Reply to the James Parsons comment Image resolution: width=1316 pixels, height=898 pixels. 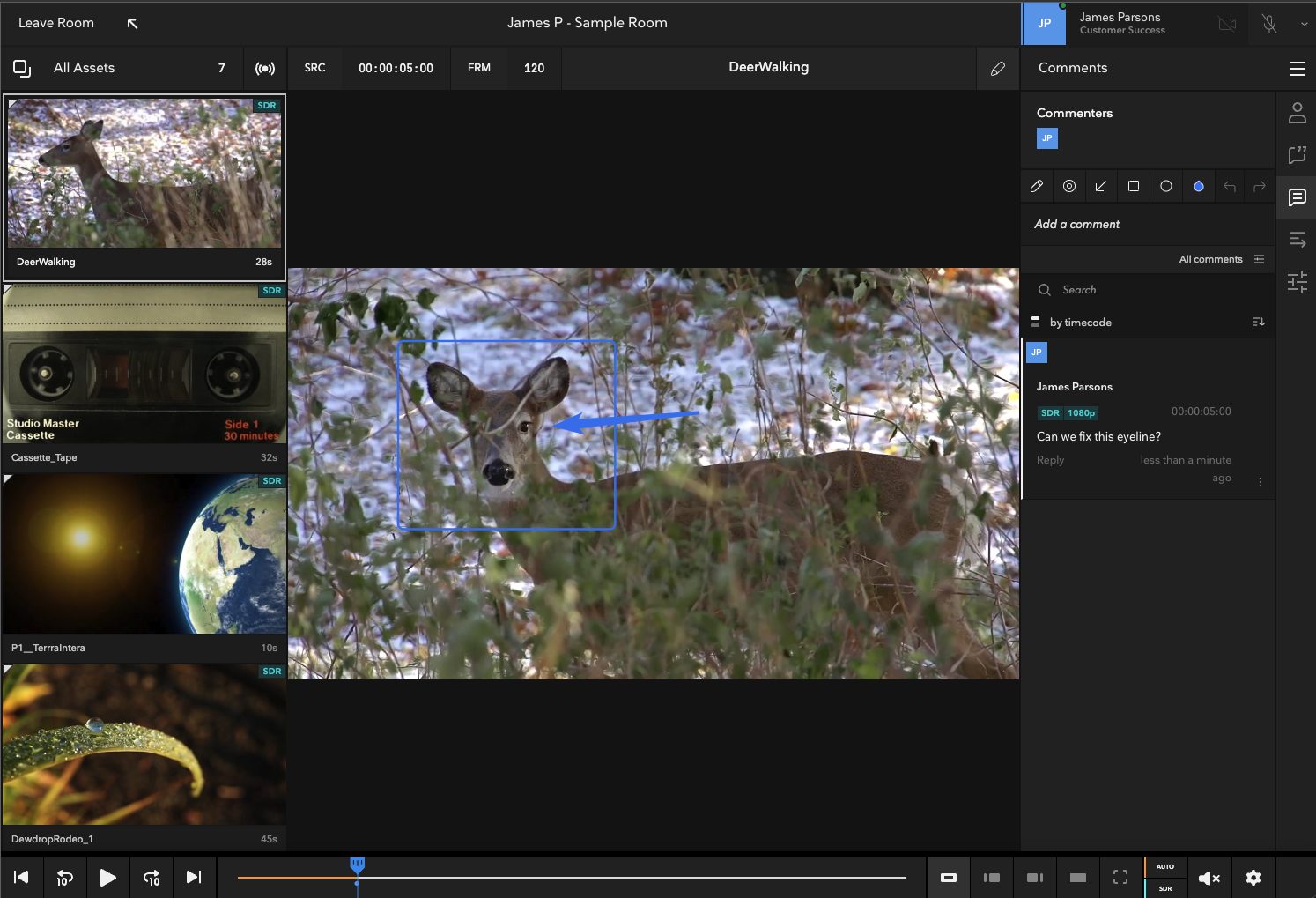click(x=1050, y=460)
